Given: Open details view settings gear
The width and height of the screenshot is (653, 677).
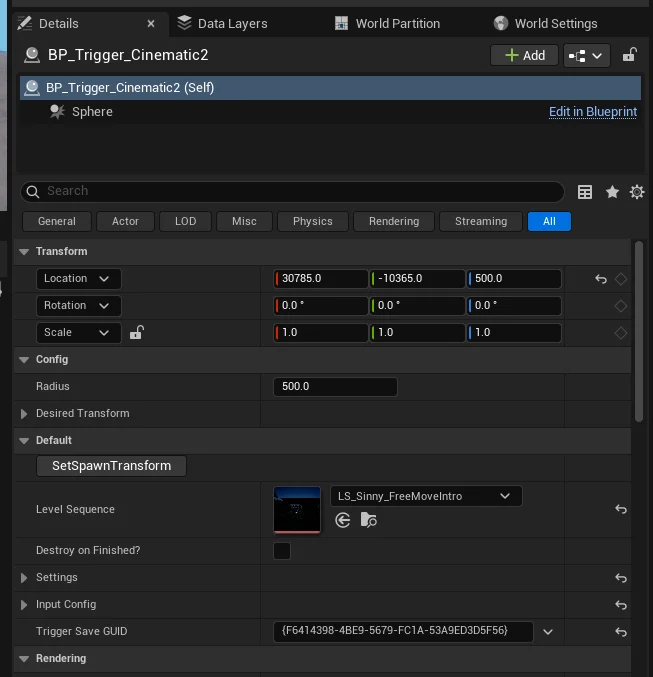Looking at the screenshot, I should point(637,192).
